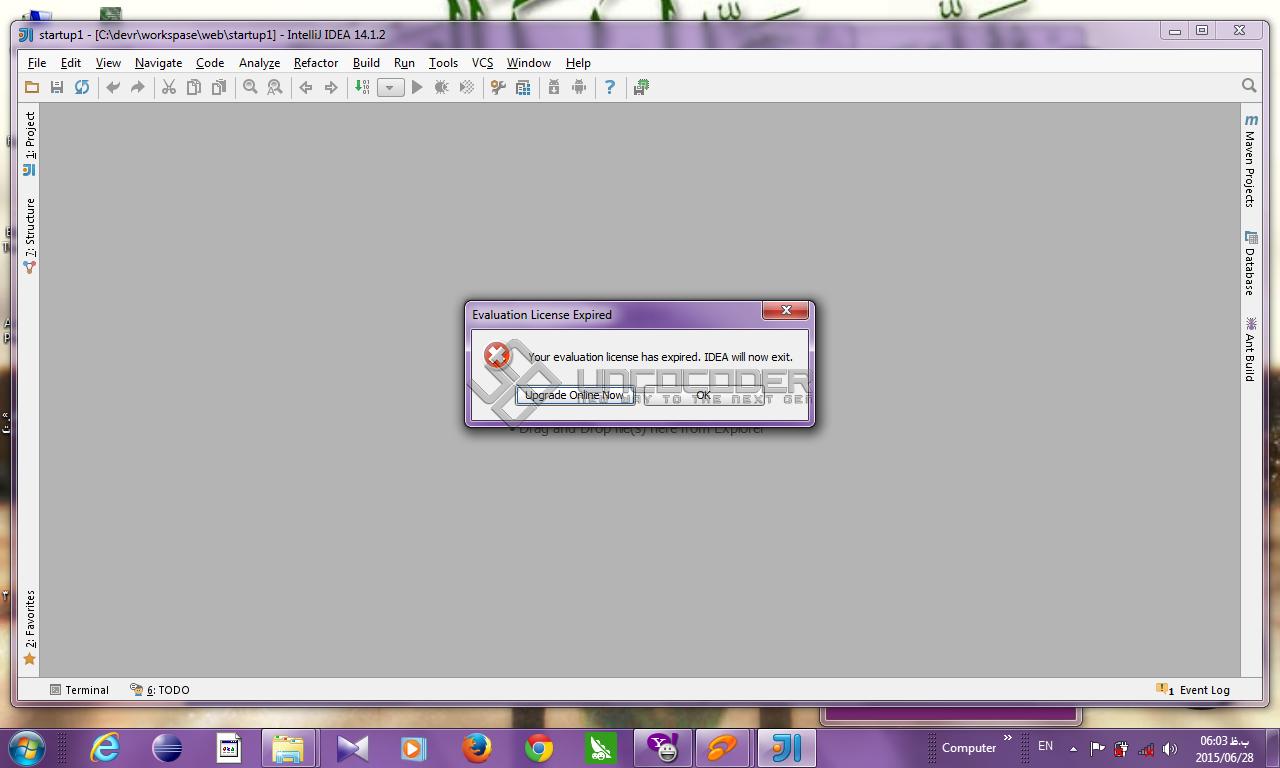Show the Project tool window tab
Viewport: 1280px width, 768px height.
[x=29, y=143]
